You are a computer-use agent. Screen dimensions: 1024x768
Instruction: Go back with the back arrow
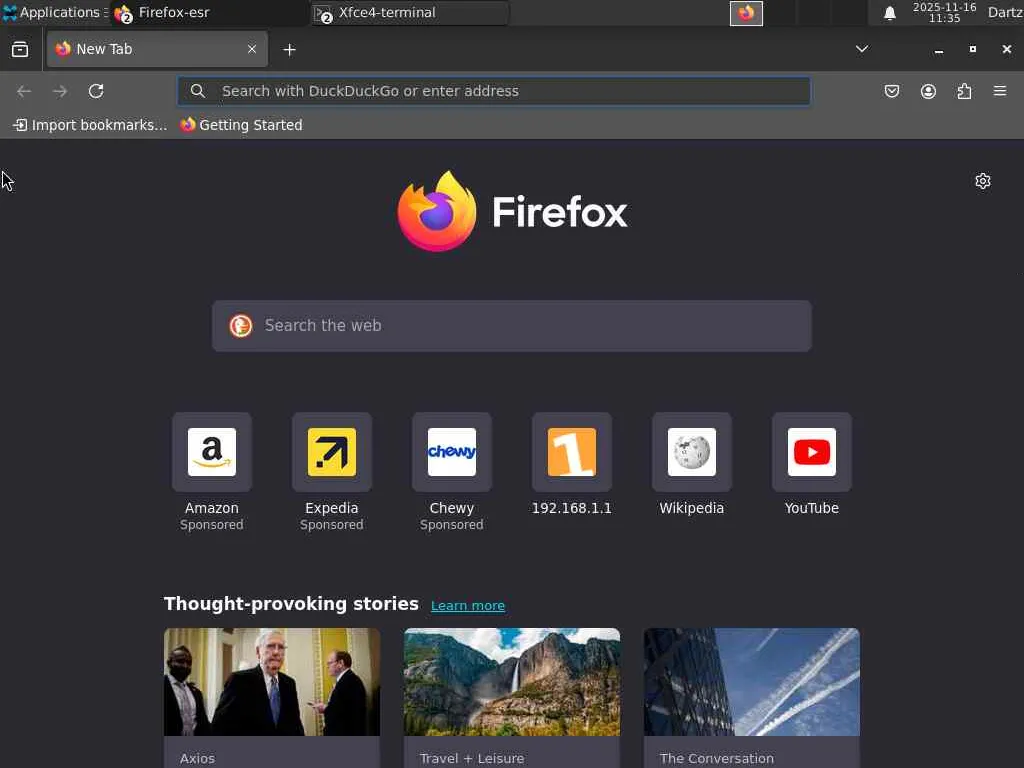(x=24, y=91)
